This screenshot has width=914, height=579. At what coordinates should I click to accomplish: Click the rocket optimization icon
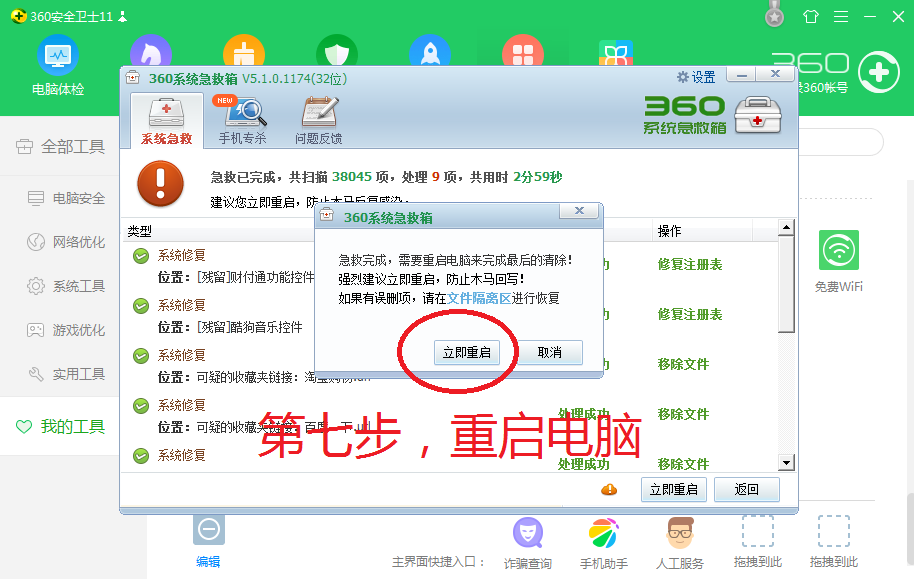[x=429, y=55]
